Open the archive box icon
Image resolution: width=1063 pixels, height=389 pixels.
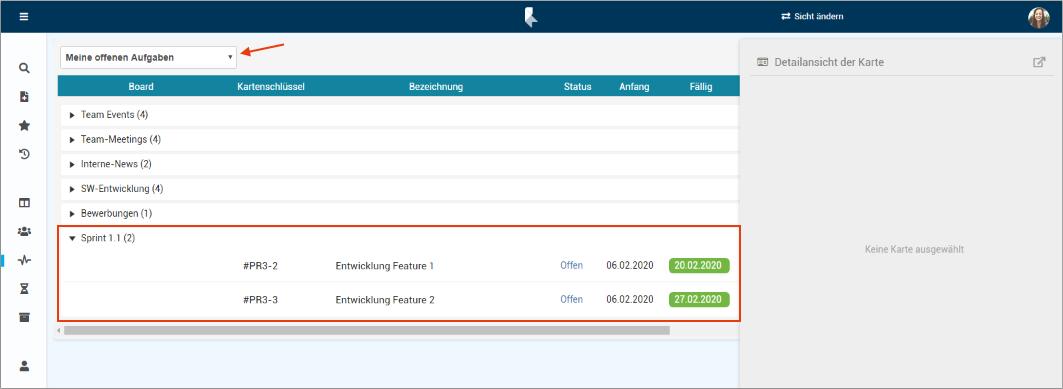point(24,317)
